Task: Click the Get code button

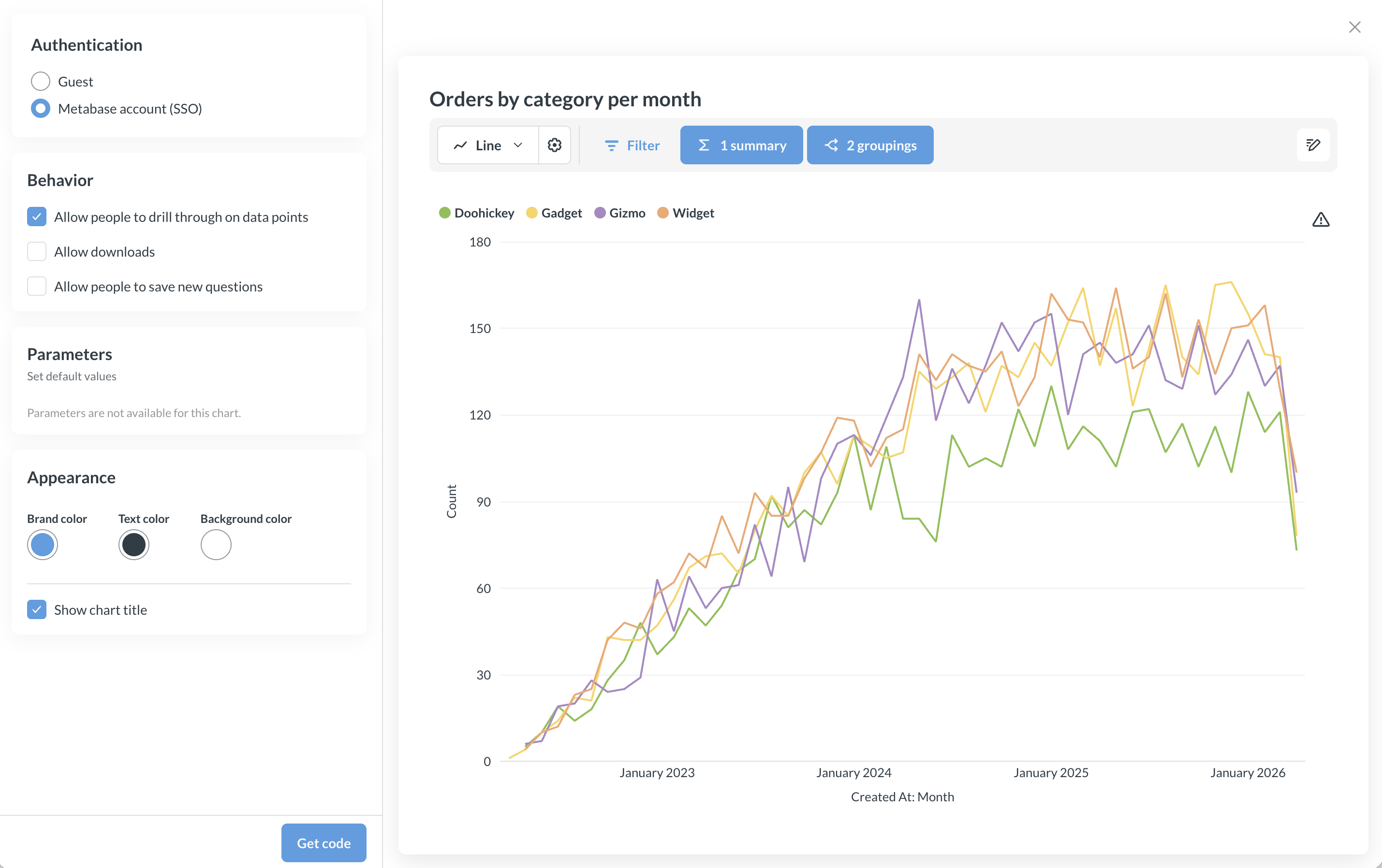Action: click(x=323, y=842)
